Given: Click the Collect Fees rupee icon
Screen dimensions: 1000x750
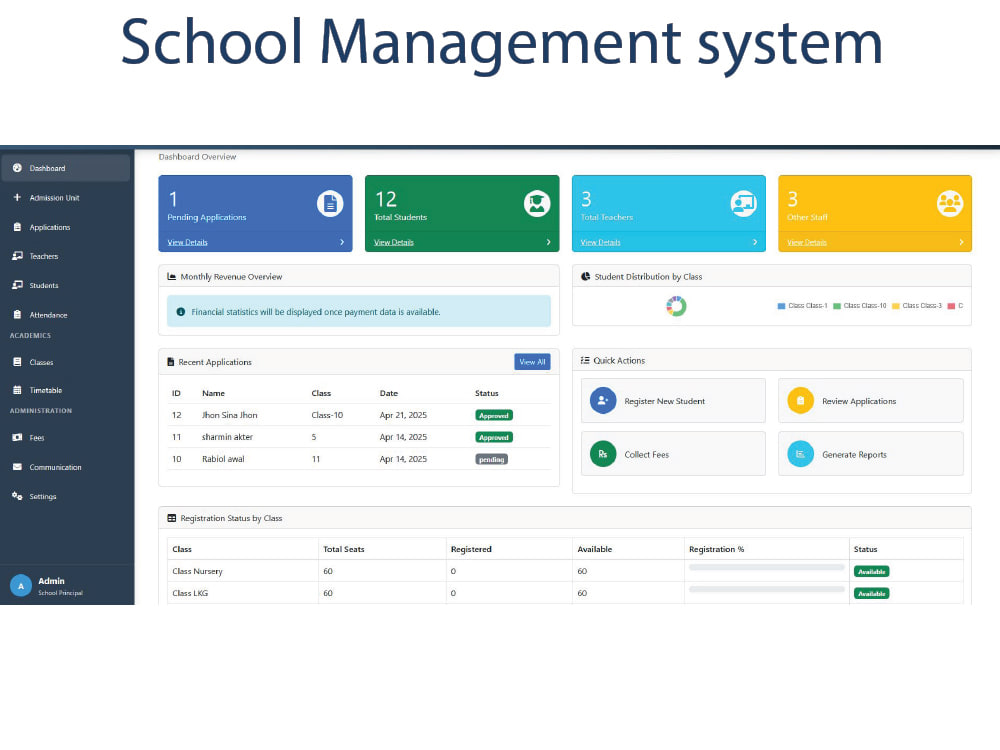Looking at the screenshot, I should coord(603,454).
